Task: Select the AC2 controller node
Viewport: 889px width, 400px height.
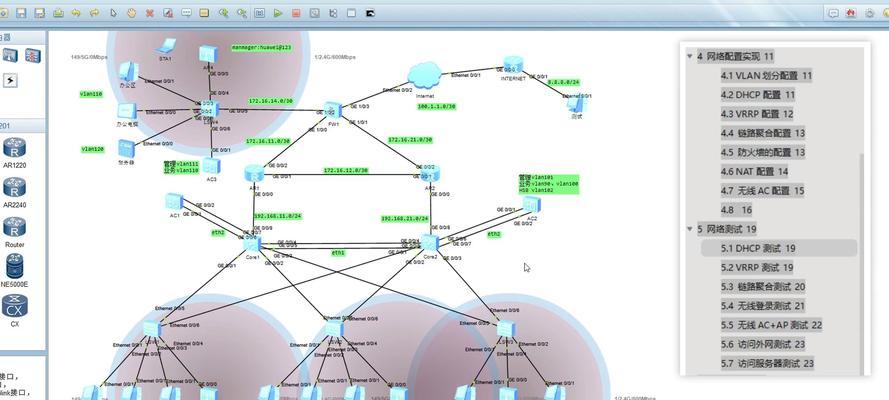Action: point(531,204)
